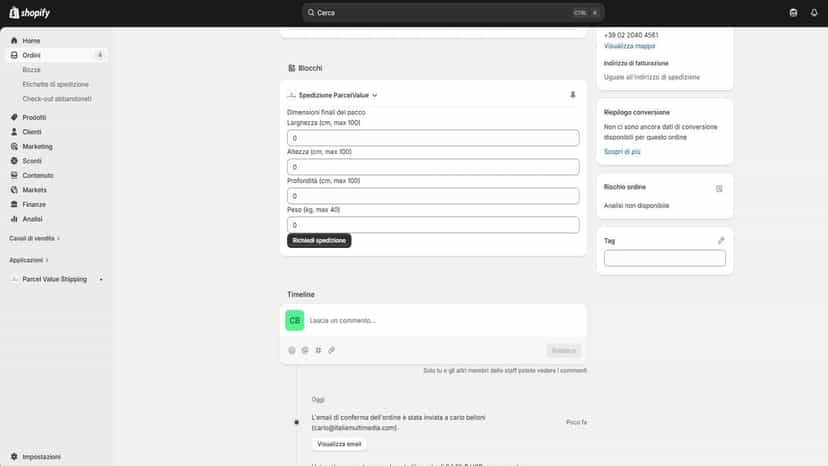Open Check-out abbandonati
Viewport: 828px width, 466px height.
(x=57, y=99)
